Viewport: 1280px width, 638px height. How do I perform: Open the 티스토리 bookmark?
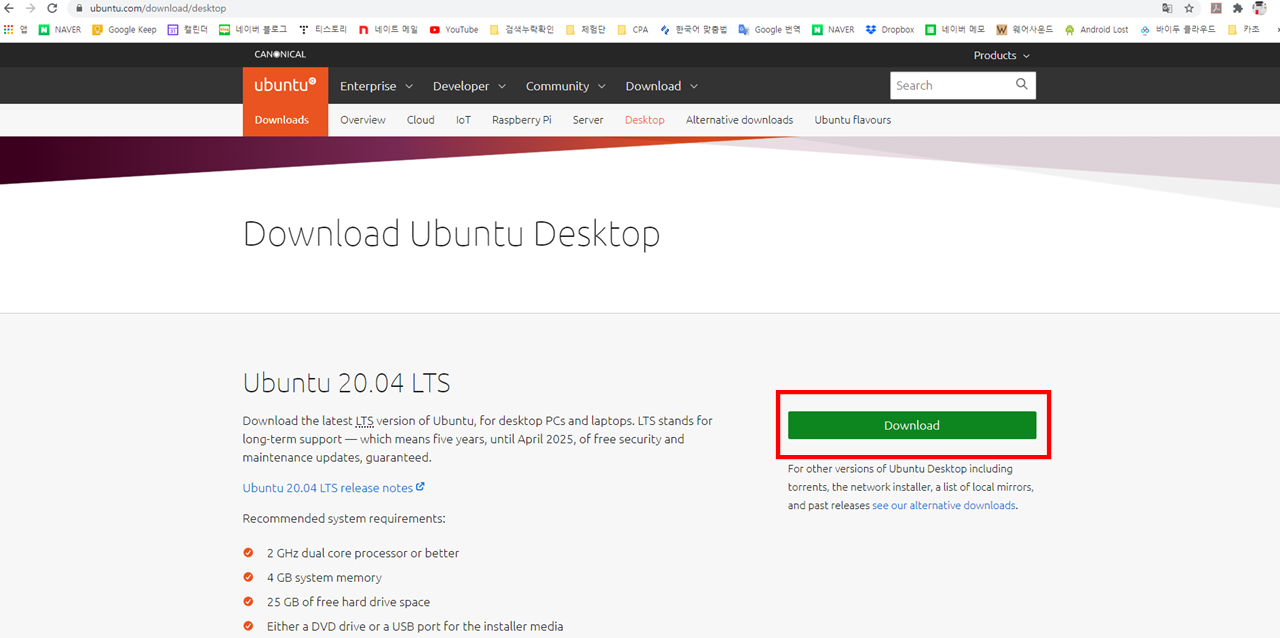pyautogui.click(x=322, y=30)
